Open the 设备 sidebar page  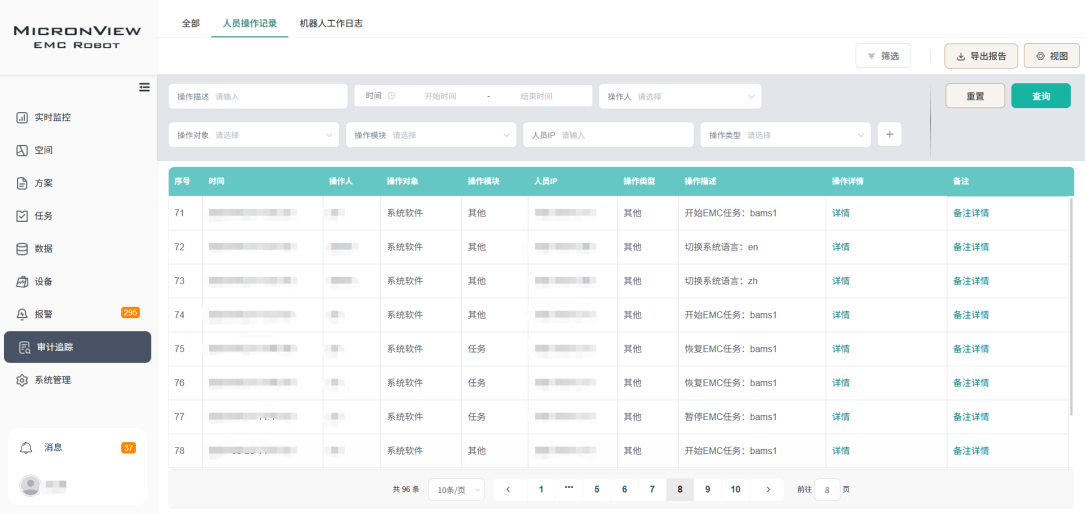coord(43,281)
